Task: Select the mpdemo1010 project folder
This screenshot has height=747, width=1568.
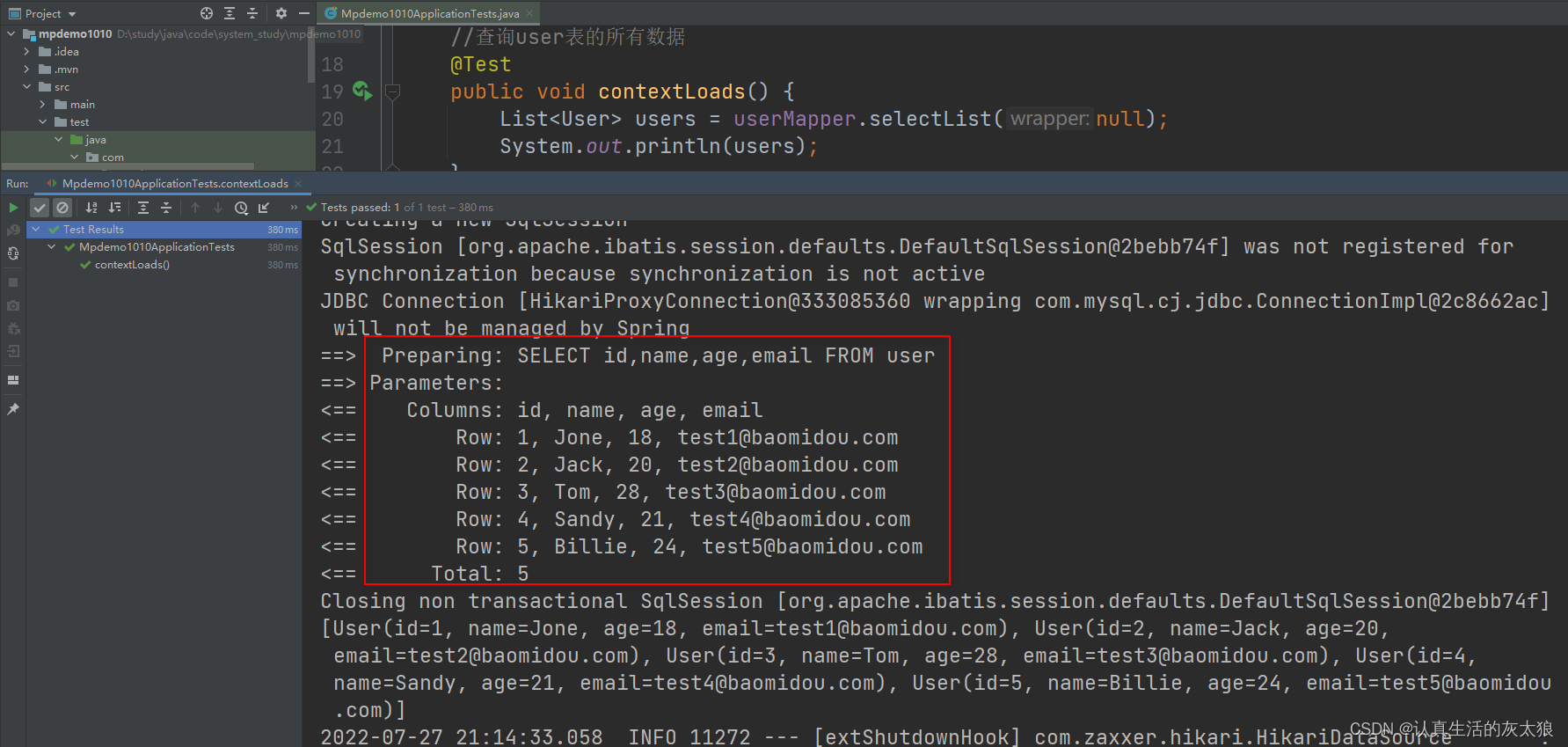Action: coord(75,33)
